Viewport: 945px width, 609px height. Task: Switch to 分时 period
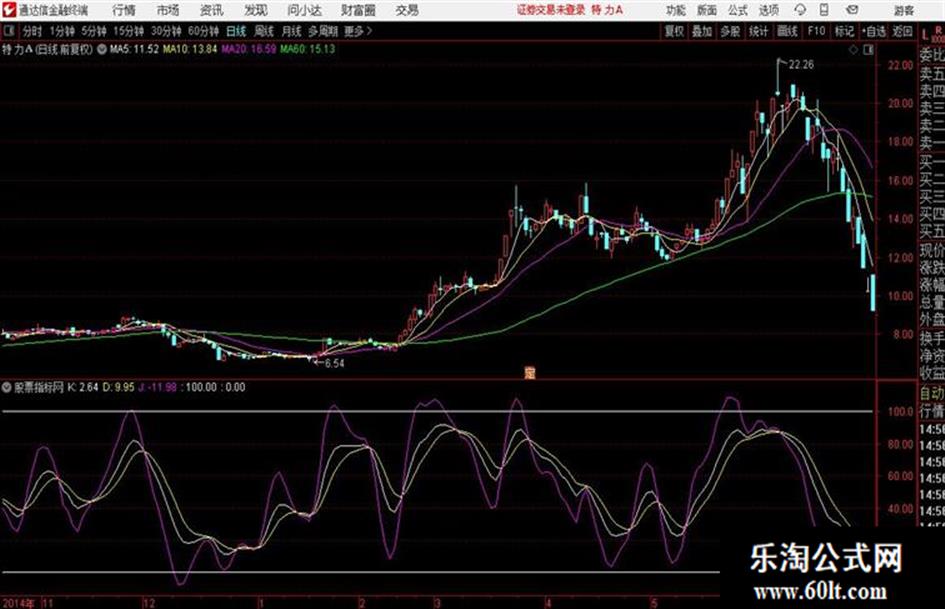[32, 31]
